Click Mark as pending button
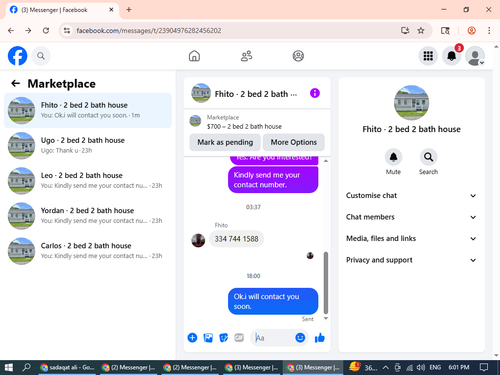The image size is (500, 375). coord(225,142)
